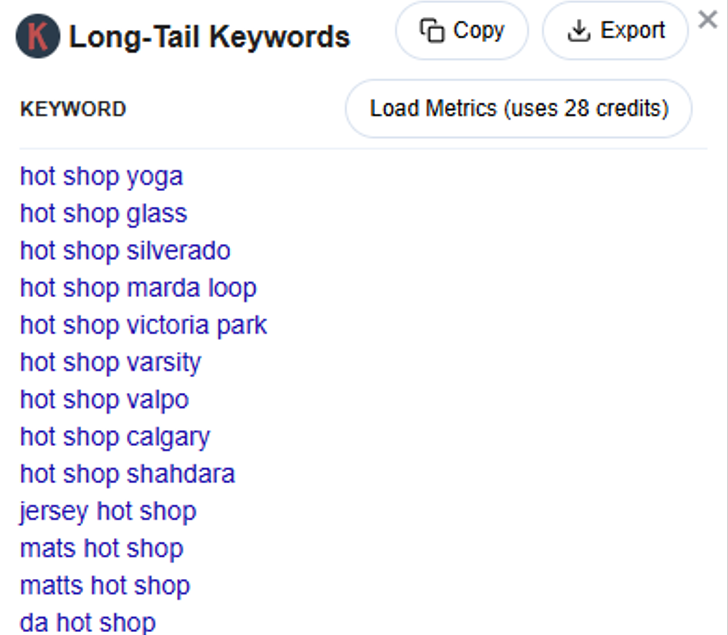Viewport: 728px width, 635px height.
Task: Open 'hot shop silverado' keyword
Action: (125, 251)
